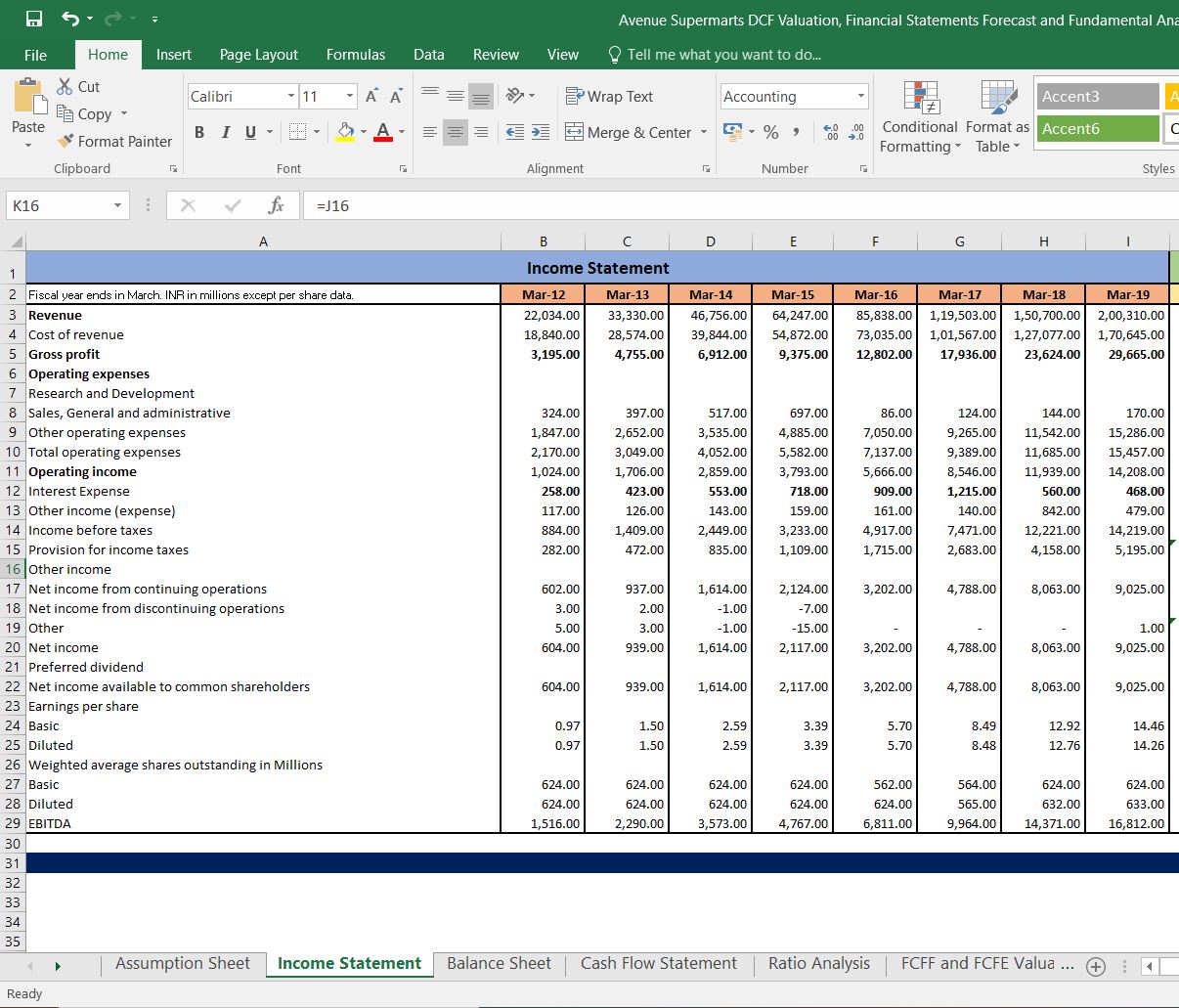Open Format as Table menu
The image size is (1179, 1008).
click(997, 116)
